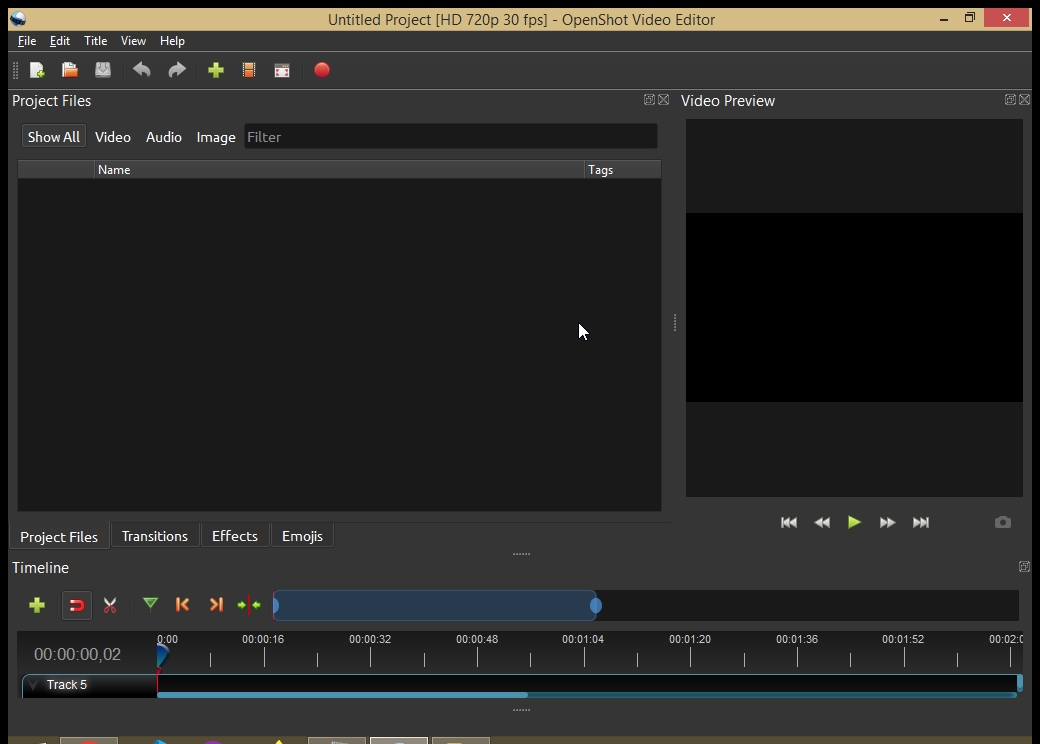Jump to end of video preview
Viewport: 1040px width, 744px height.
point(921,523)
